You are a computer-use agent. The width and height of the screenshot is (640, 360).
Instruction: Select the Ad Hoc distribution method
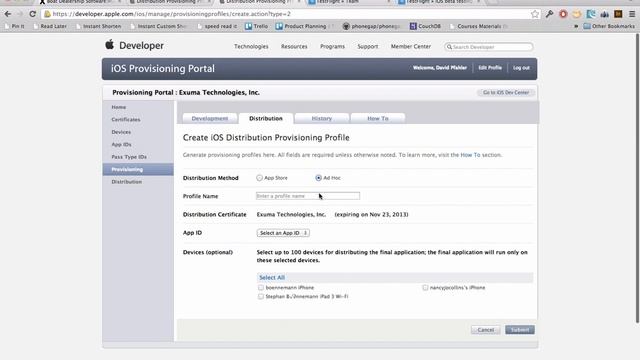[x=318, y=178]
